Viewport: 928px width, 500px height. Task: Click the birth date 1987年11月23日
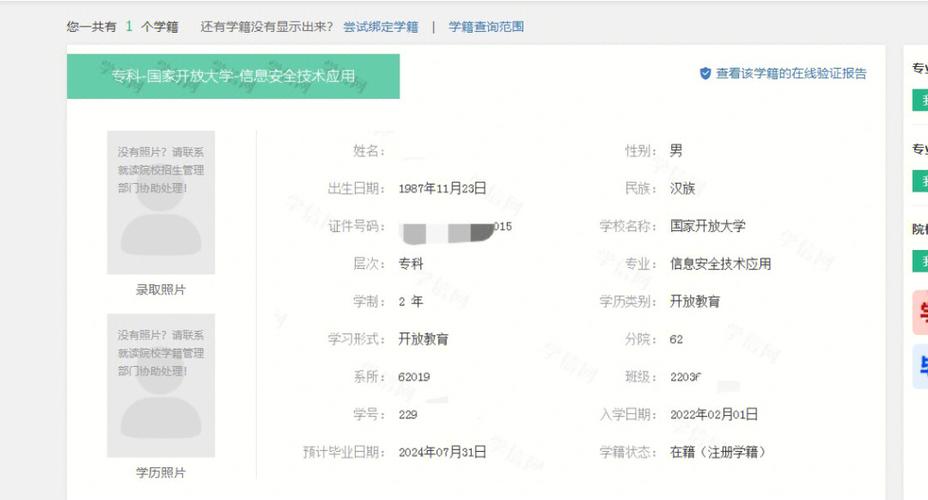[x=442, y=189]
